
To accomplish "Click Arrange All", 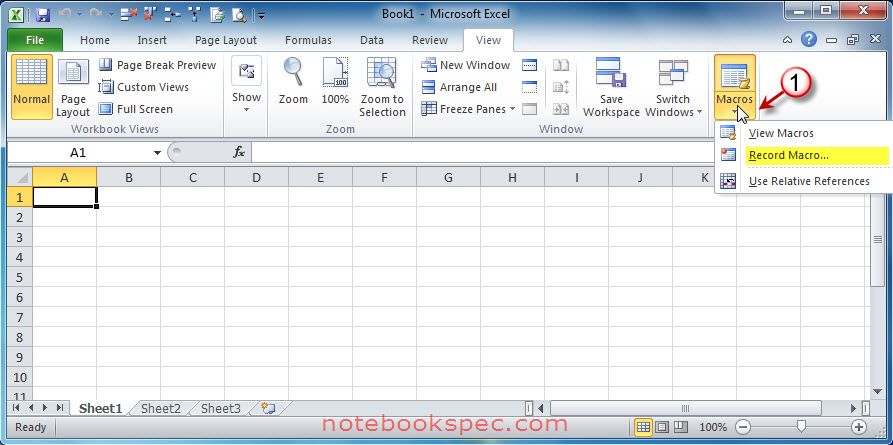I will tap(459, 87).
